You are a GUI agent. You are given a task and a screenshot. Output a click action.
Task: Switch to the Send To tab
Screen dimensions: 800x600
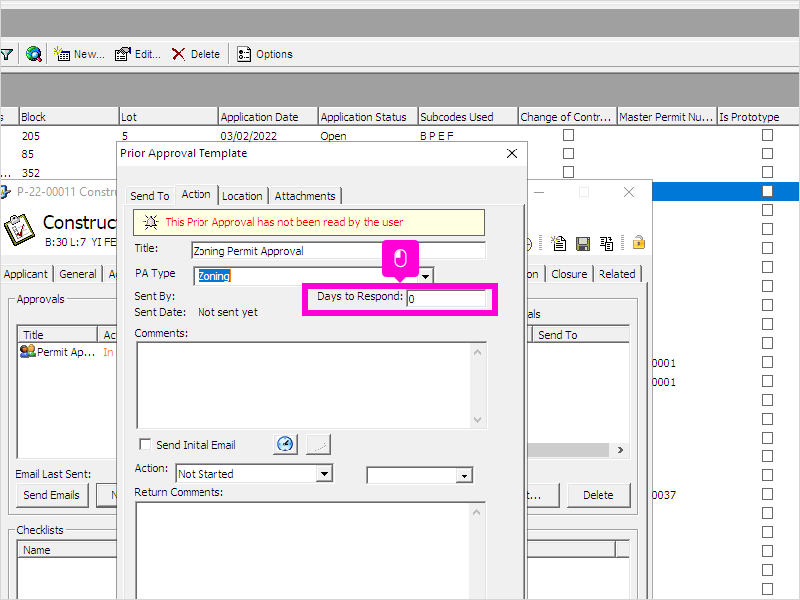click(x=149, y=196)
